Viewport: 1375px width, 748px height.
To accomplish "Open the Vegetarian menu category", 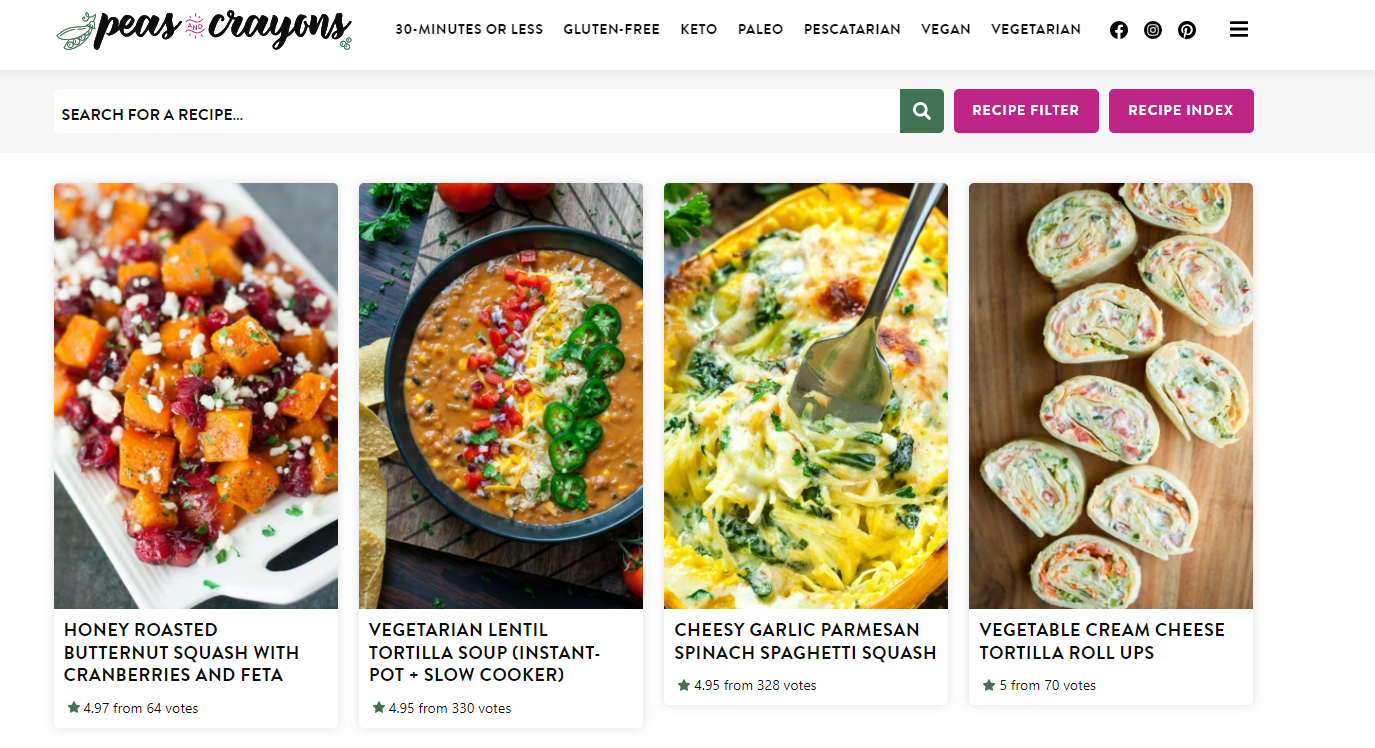I will click(x=1036, y=30).
